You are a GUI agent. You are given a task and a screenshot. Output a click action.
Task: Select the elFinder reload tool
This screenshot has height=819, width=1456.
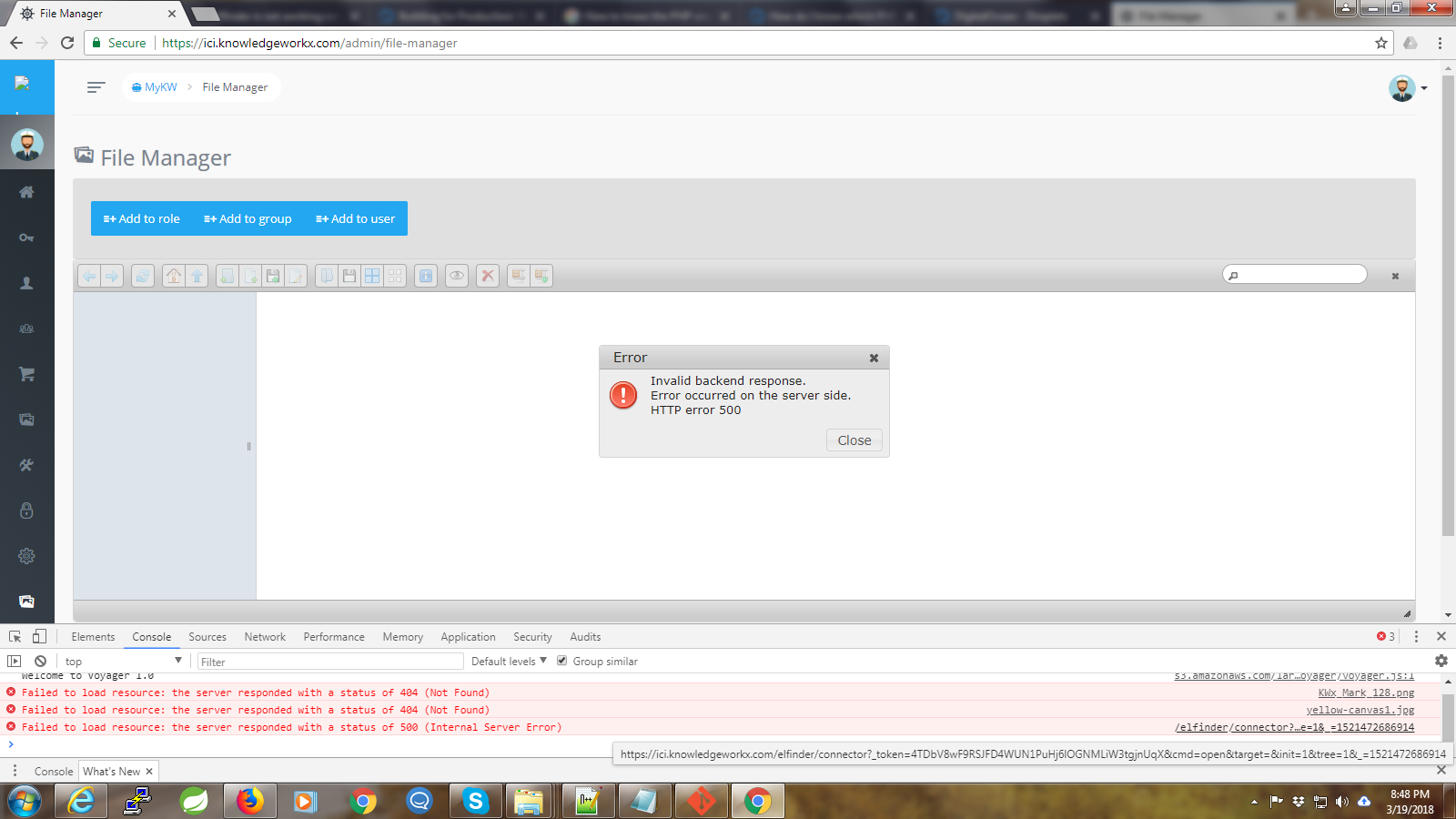[x=143, y=276]
